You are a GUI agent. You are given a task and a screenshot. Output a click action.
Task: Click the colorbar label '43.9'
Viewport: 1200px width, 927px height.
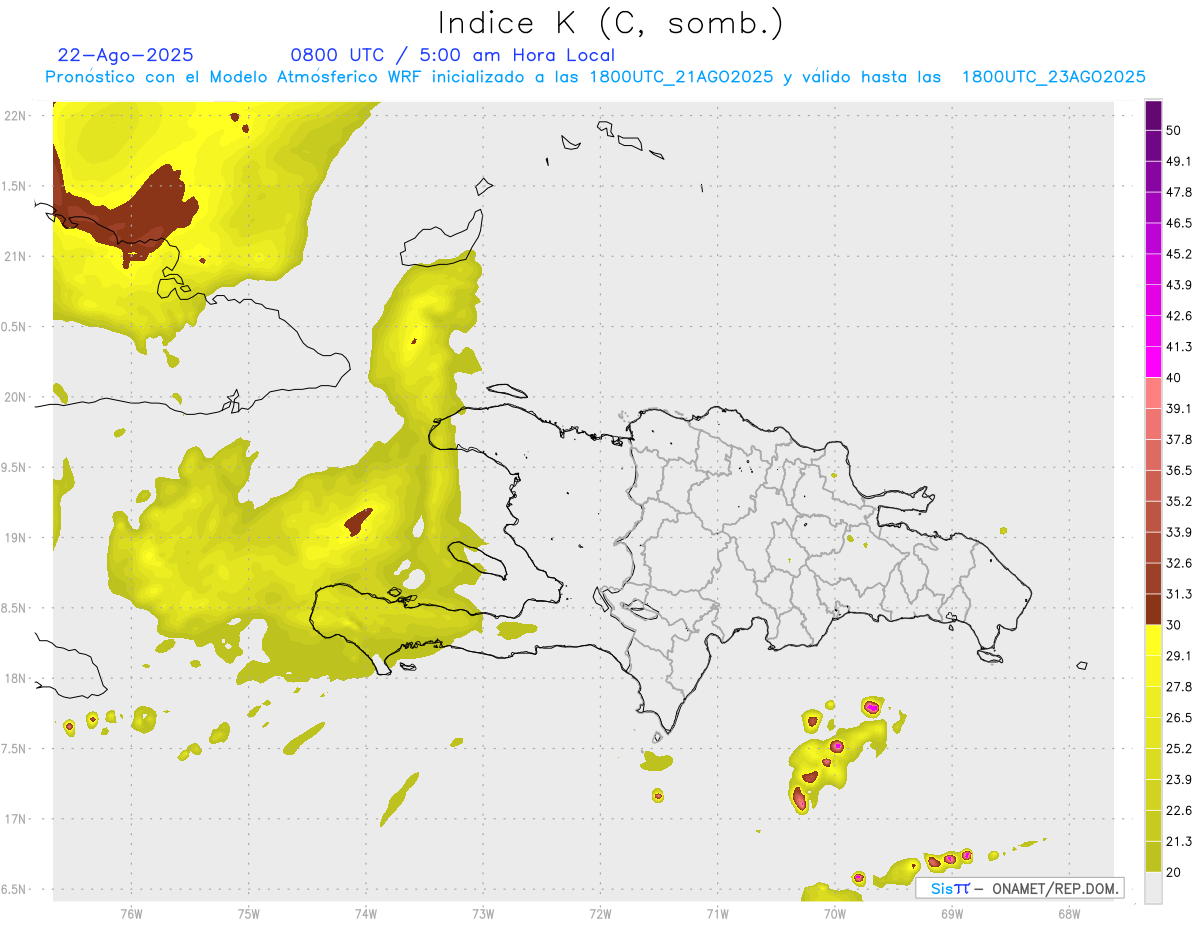click(1179, 285)
